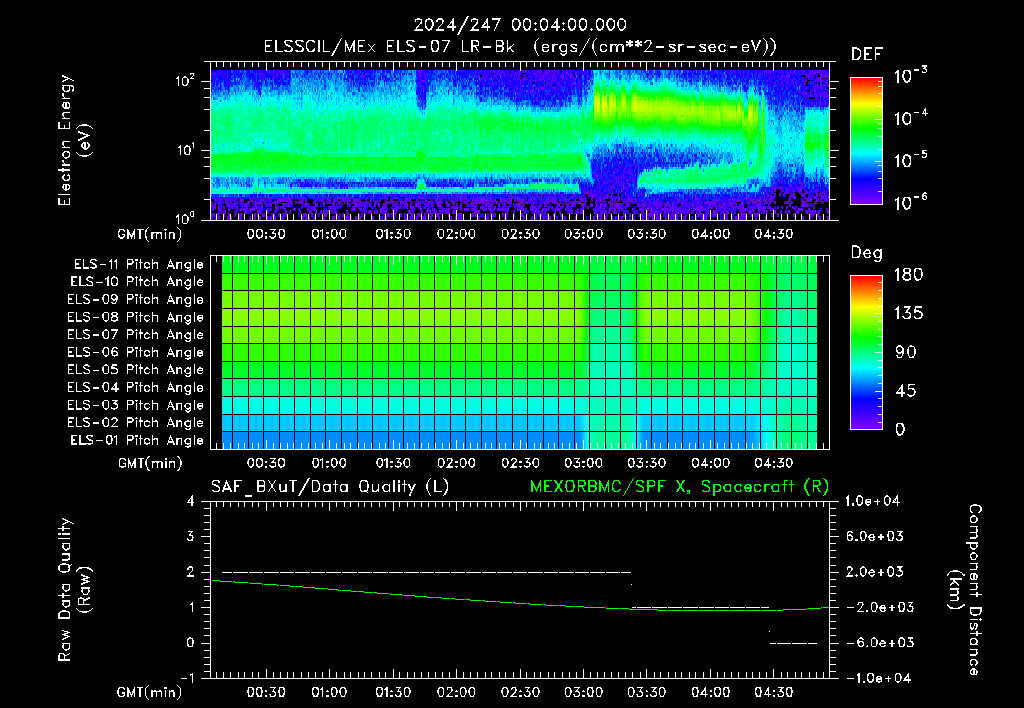Select the ELS-08 Pitch Angle row label

tap(135, 317)
